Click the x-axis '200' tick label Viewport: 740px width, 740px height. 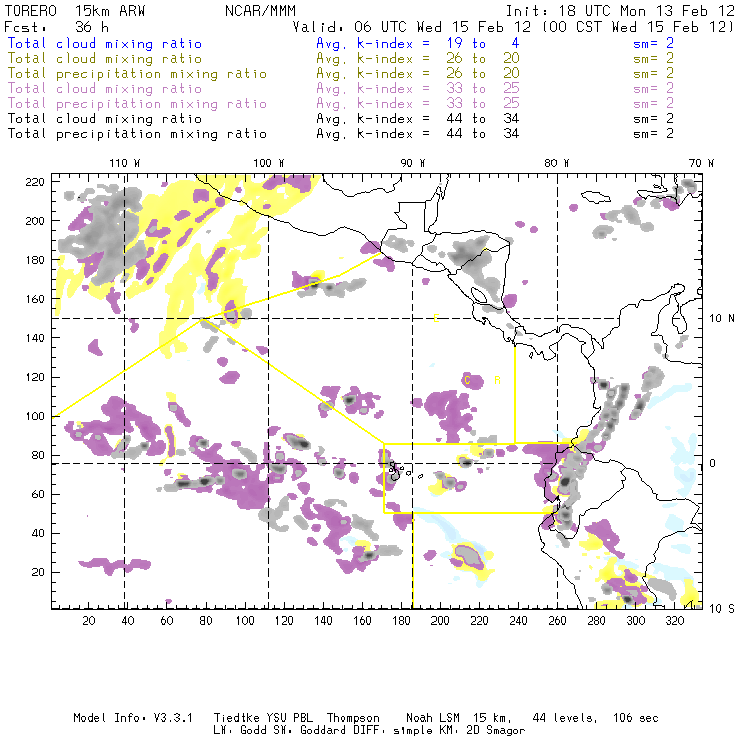[x=440, y=621]
